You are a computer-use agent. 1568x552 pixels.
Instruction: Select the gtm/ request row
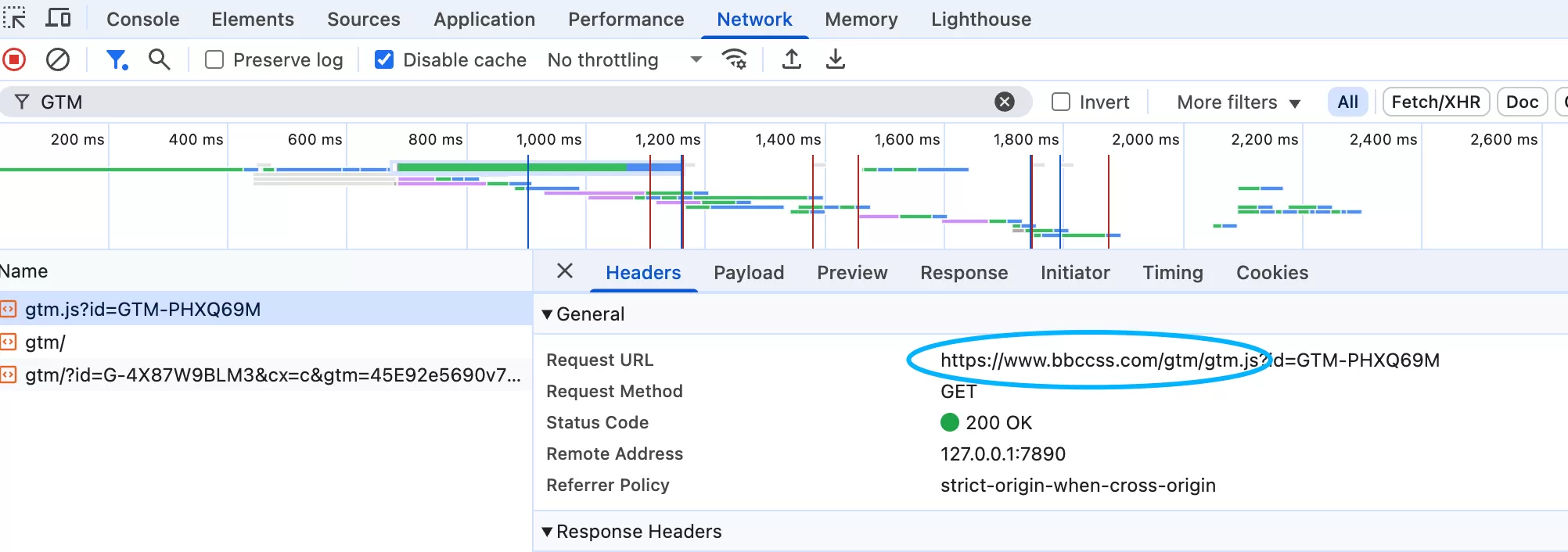266,342
